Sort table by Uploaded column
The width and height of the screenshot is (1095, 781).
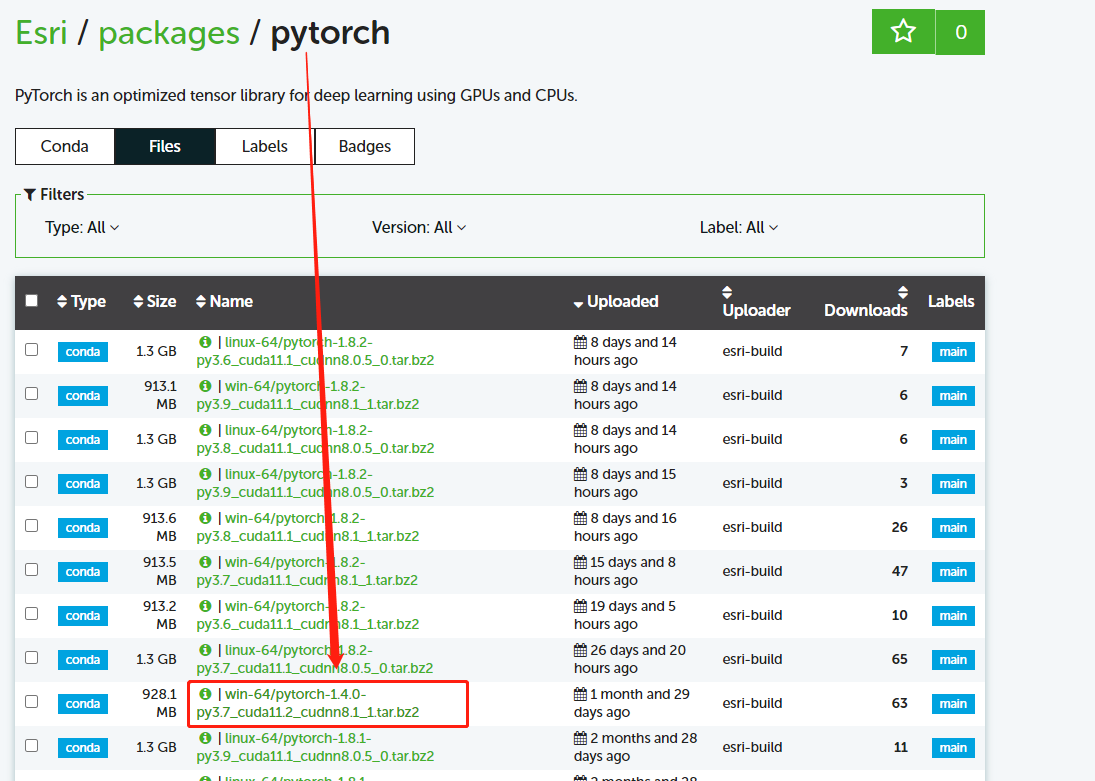tap(616, 302)
